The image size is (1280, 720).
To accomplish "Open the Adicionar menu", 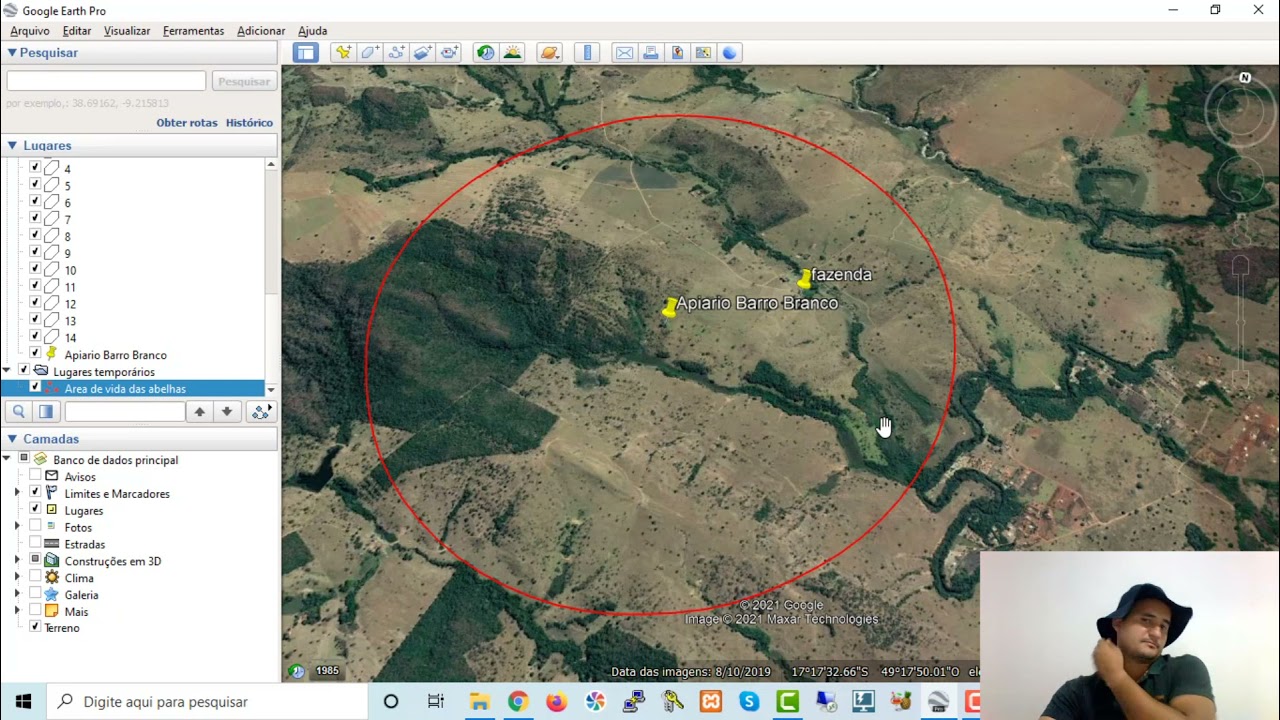I will 261,31.
